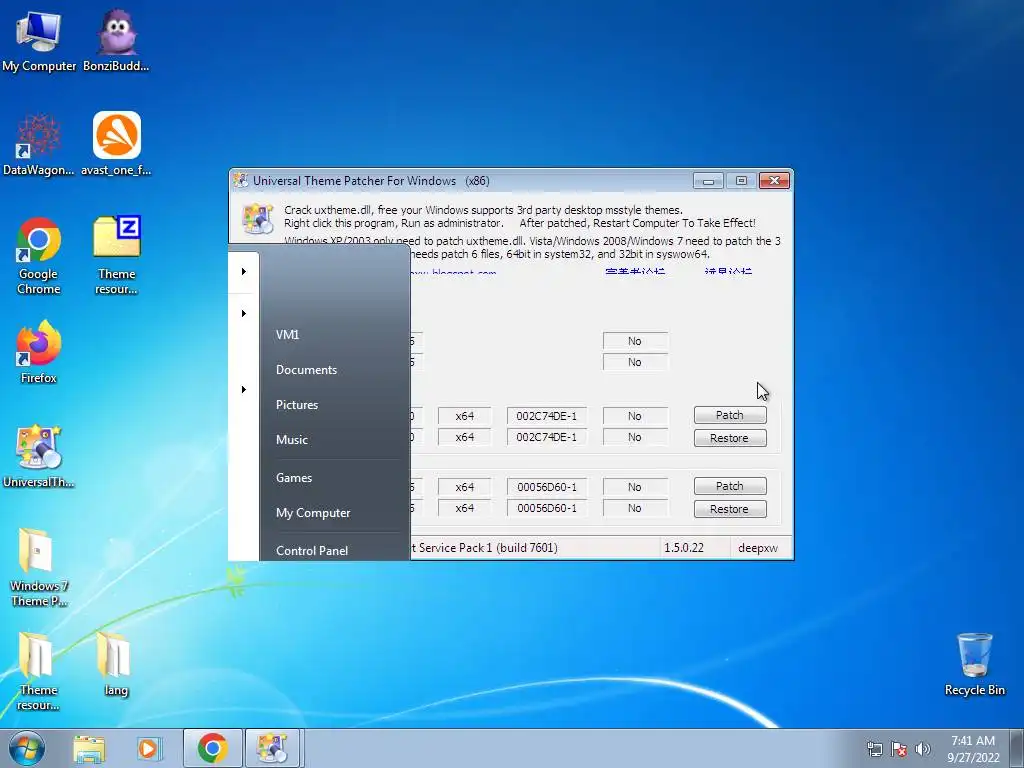Open the My Computer desktop icon
Viewport: 1024px width, 768px height.
pyautogui.click(x=39, y=40)
